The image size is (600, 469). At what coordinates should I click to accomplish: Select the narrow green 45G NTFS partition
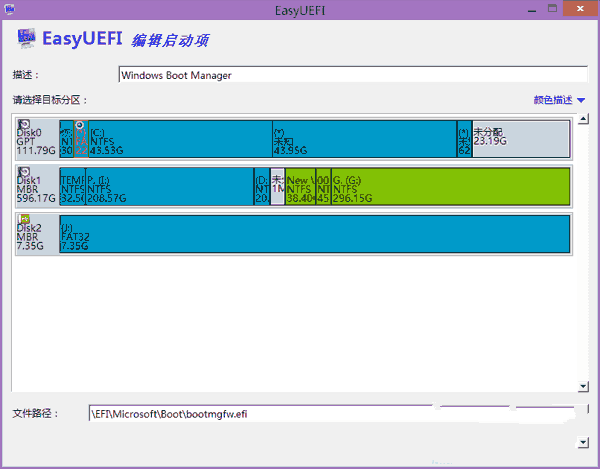pyautogui.click(x=324, y=186)
